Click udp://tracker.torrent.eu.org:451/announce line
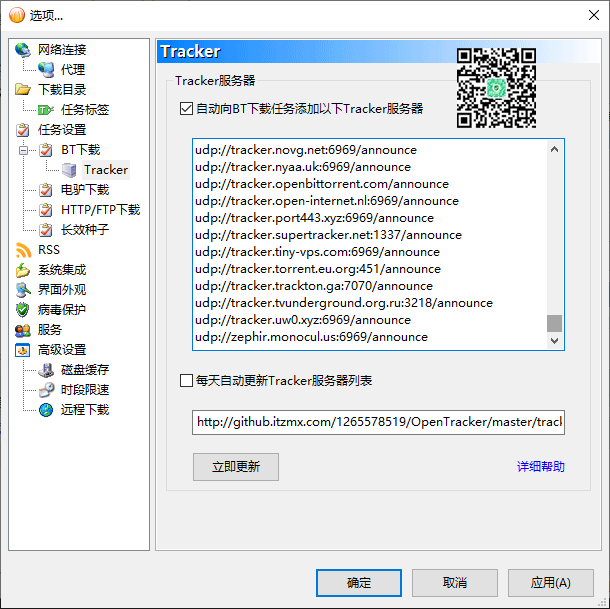The width and height of the screenshot is (610, 609). (318, 269)
